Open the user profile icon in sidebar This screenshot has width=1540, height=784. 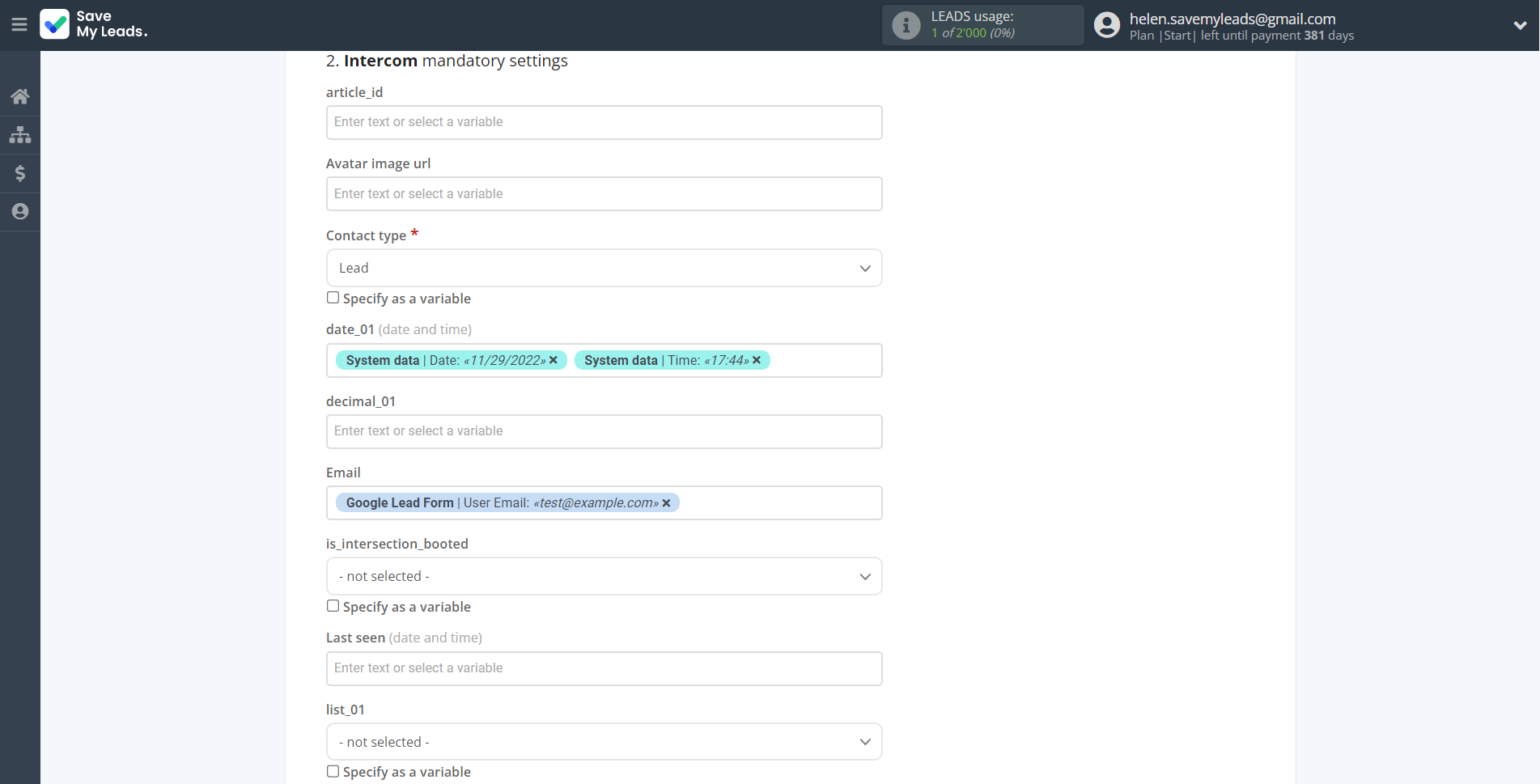tap(20, 211)
